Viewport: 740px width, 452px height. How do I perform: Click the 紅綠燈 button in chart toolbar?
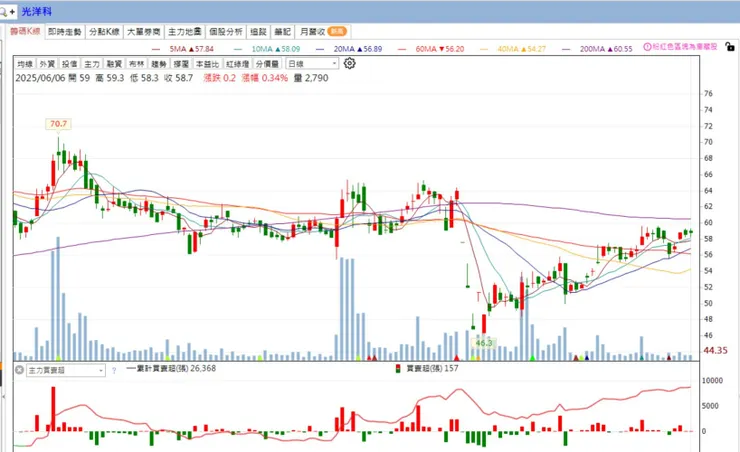pyautogui.click(x=237, y=64)
